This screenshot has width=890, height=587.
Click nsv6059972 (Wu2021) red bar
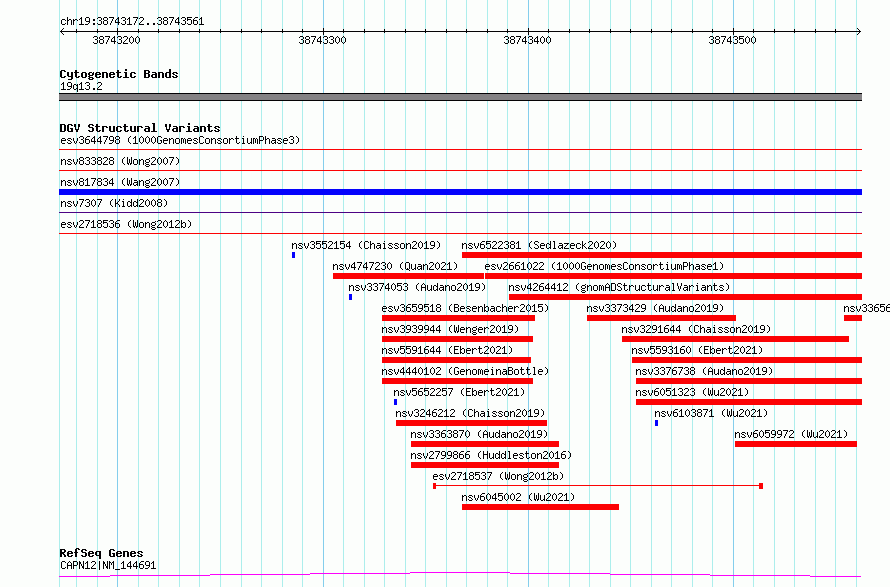[796, 445]
